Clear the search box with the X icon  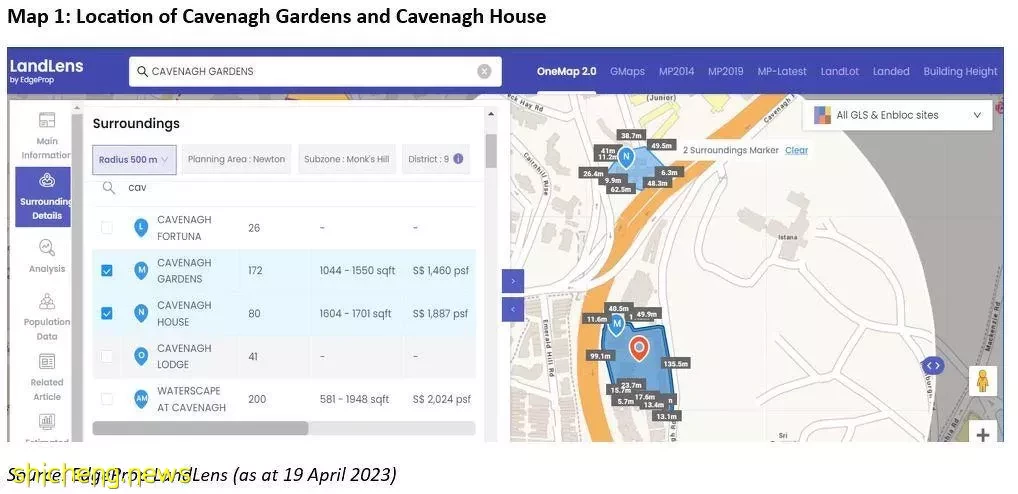pos(484,71)
